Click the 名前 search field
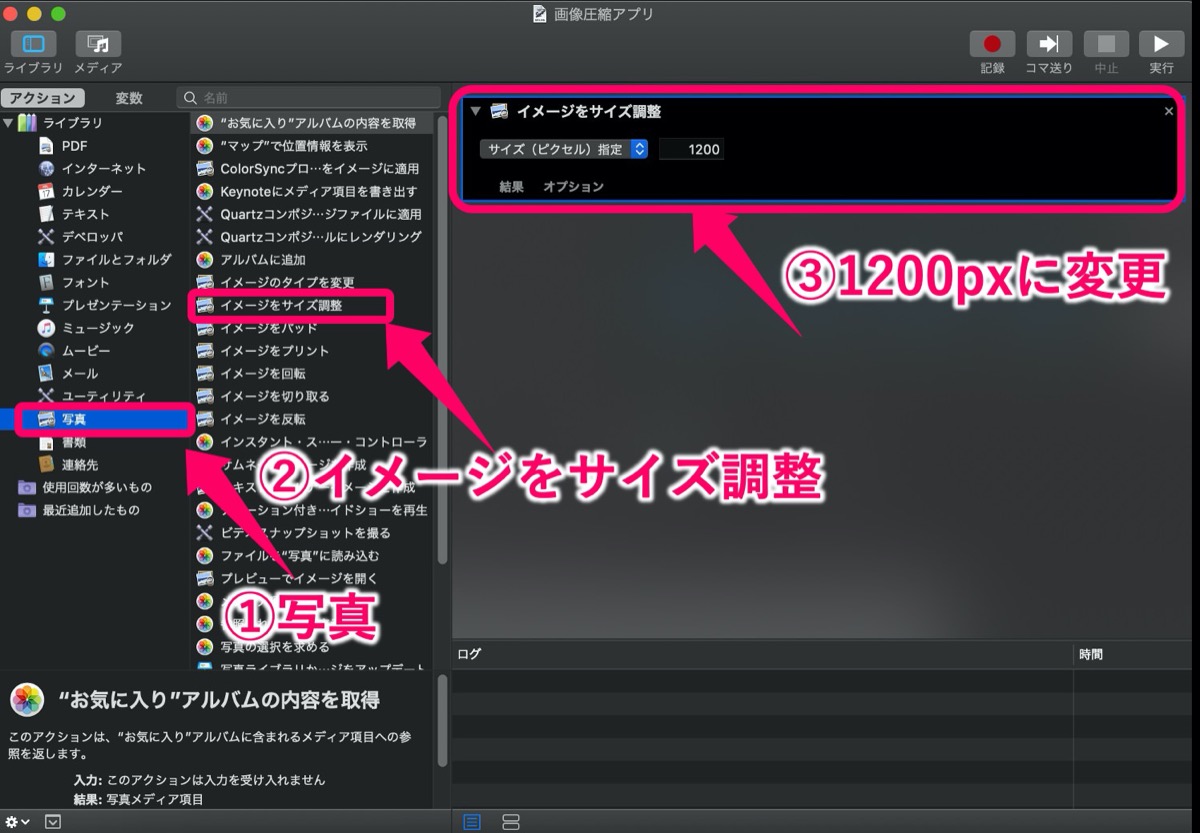This screenshot has height=833, width=1200. 309,98
